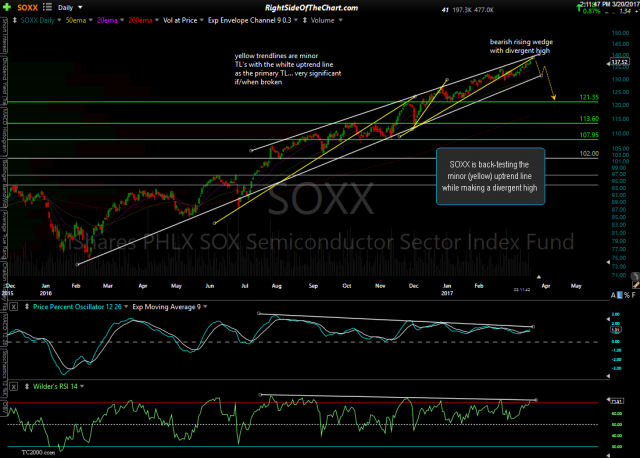Open the Vol at Price dropdown

pos(201,20)
